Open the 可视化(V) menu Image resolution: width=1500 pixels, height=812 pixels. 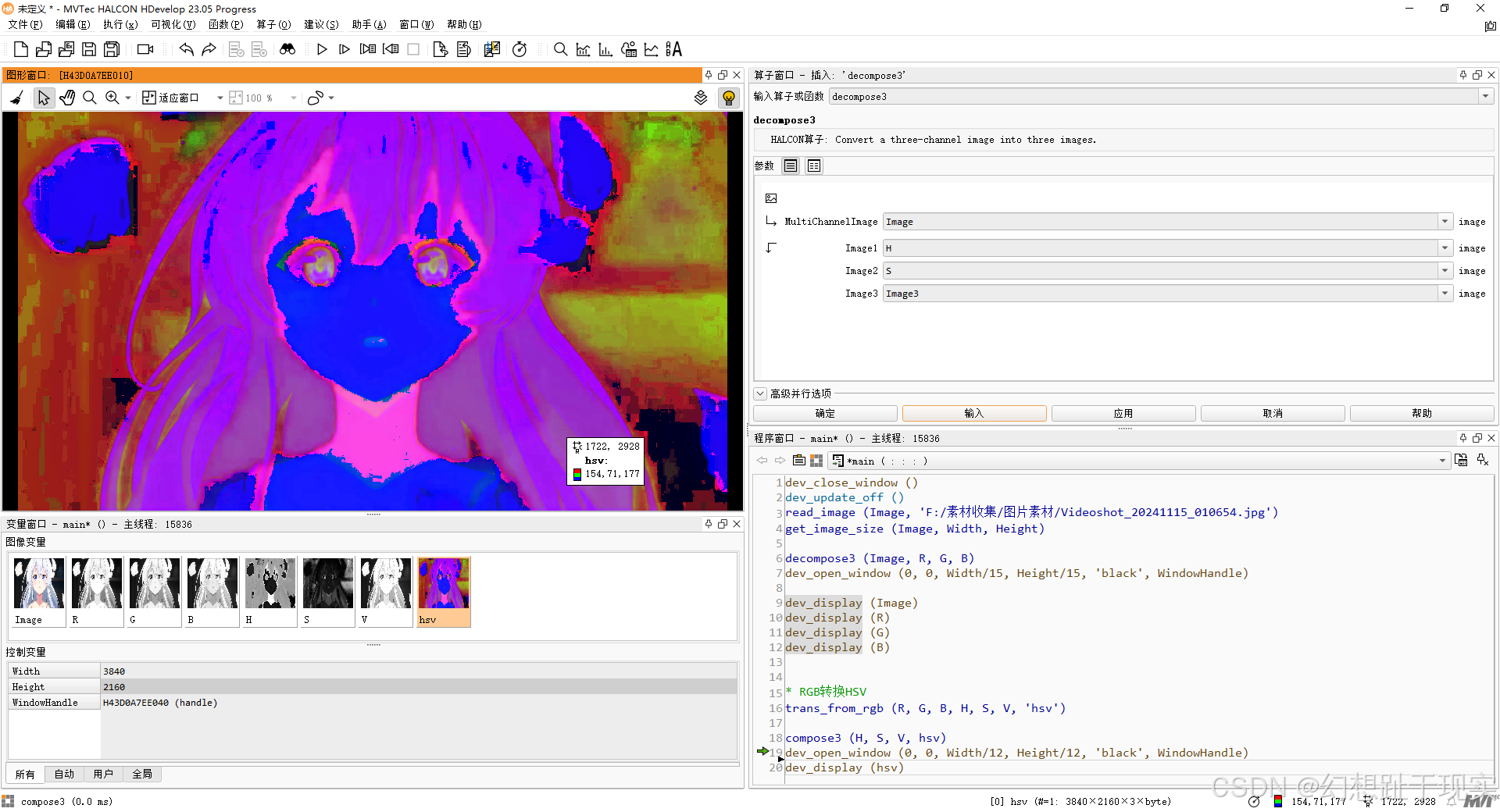coord(173,24)
